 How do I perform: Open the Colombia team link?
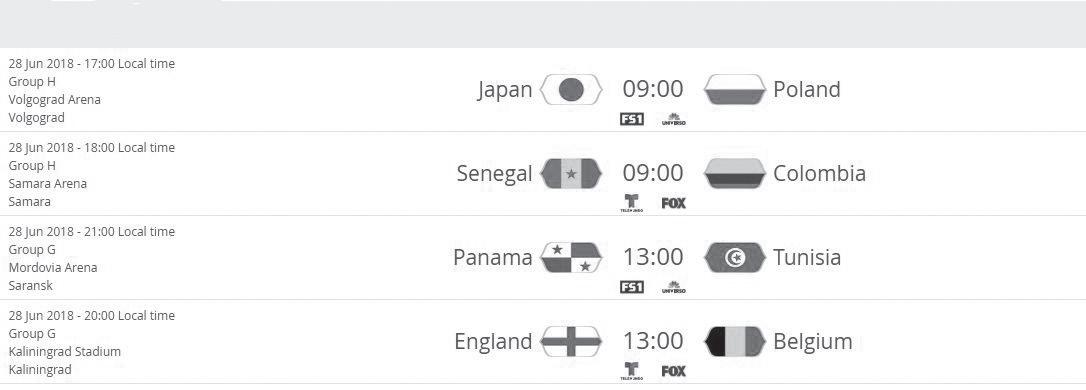819,173
